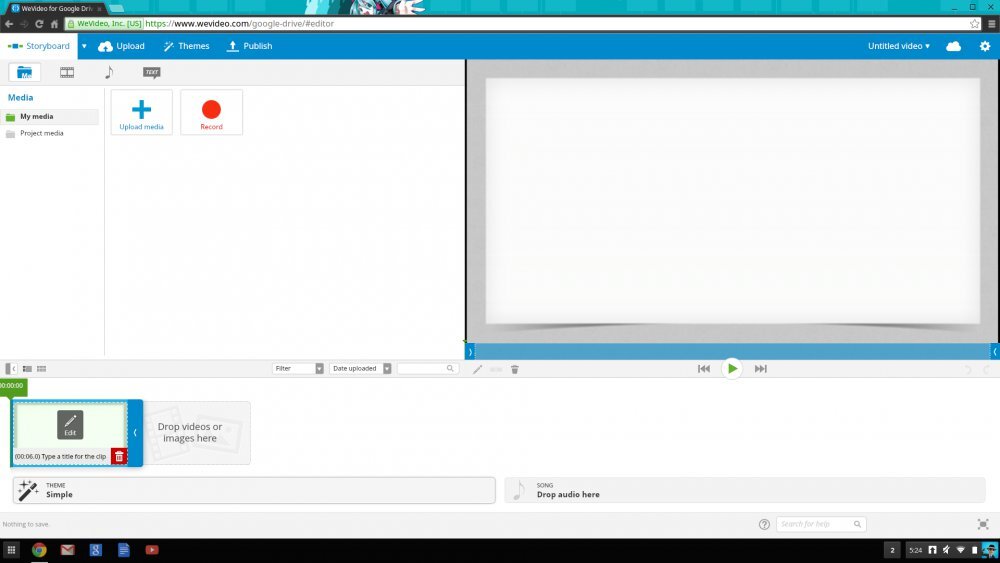Open Themes from the top bar
The height and width of the screenshot is (563, 1000).
[186, 46]
